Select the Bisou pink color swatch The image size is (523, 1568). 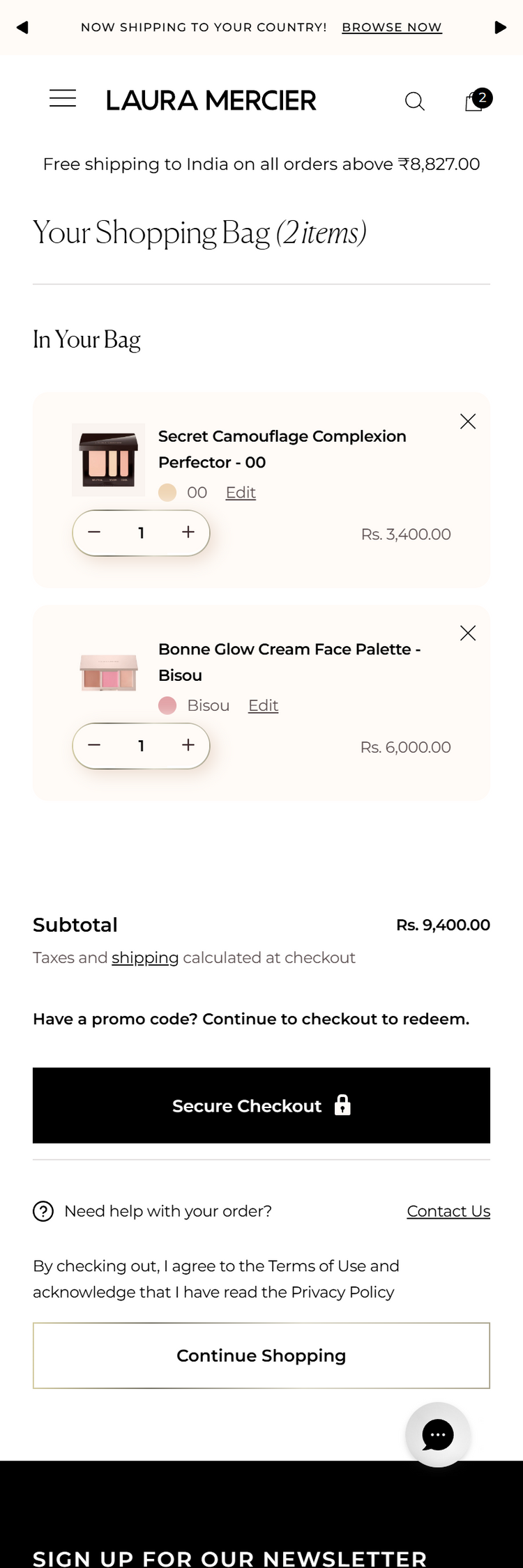[167, 705]
